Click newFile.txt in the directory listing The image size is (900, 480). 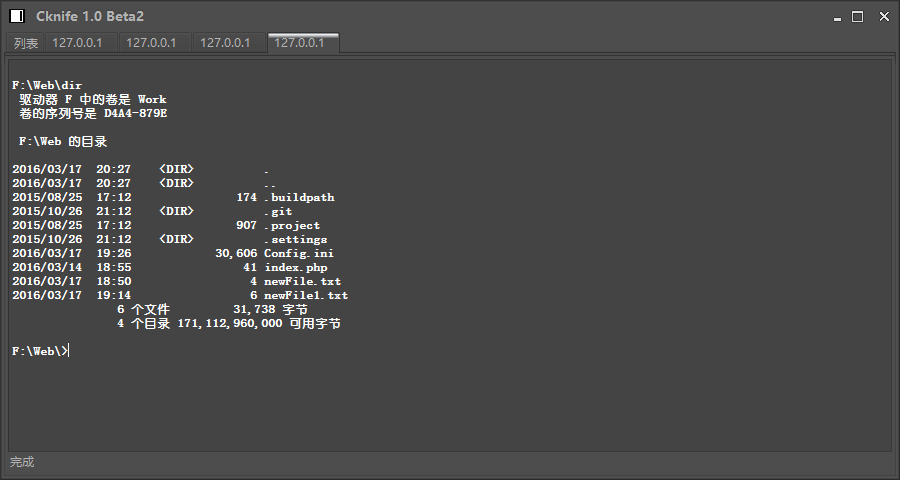pos(302,282)
